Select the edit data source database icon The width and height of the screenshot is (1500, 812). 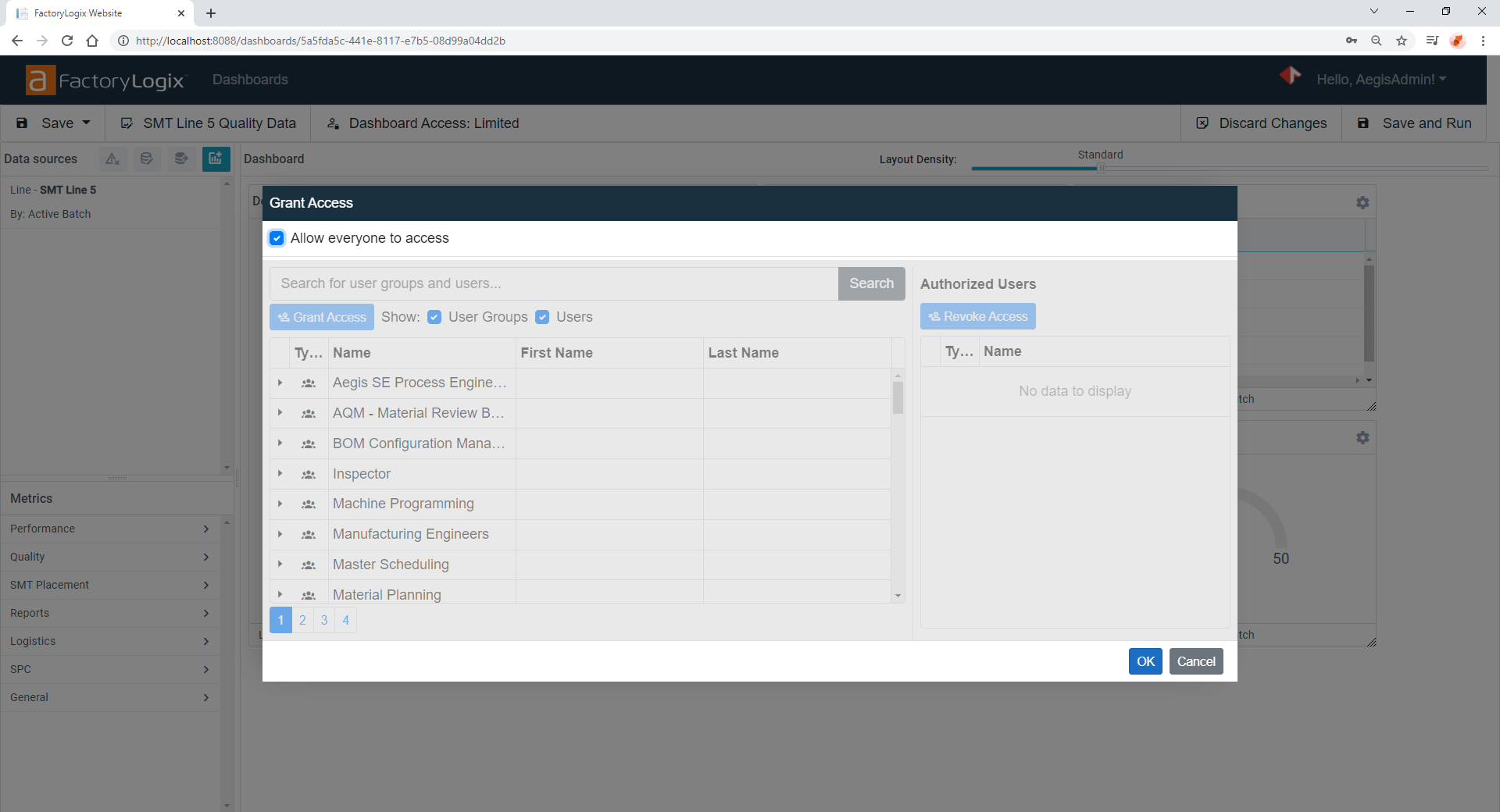146,158
